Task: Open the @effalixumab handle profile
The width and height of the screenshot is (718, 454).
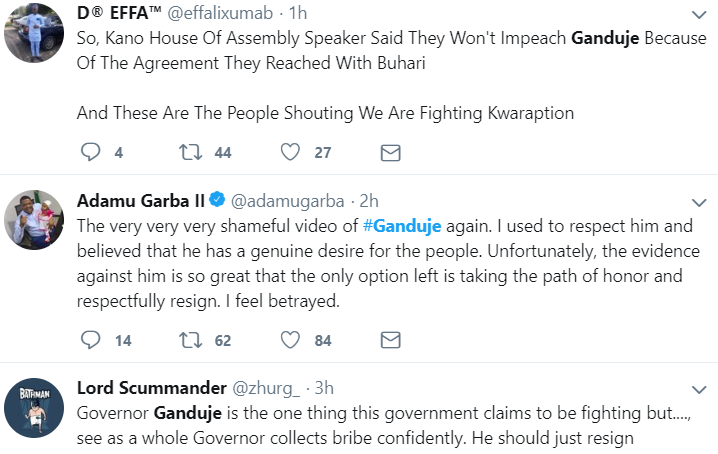Action: 220,13
